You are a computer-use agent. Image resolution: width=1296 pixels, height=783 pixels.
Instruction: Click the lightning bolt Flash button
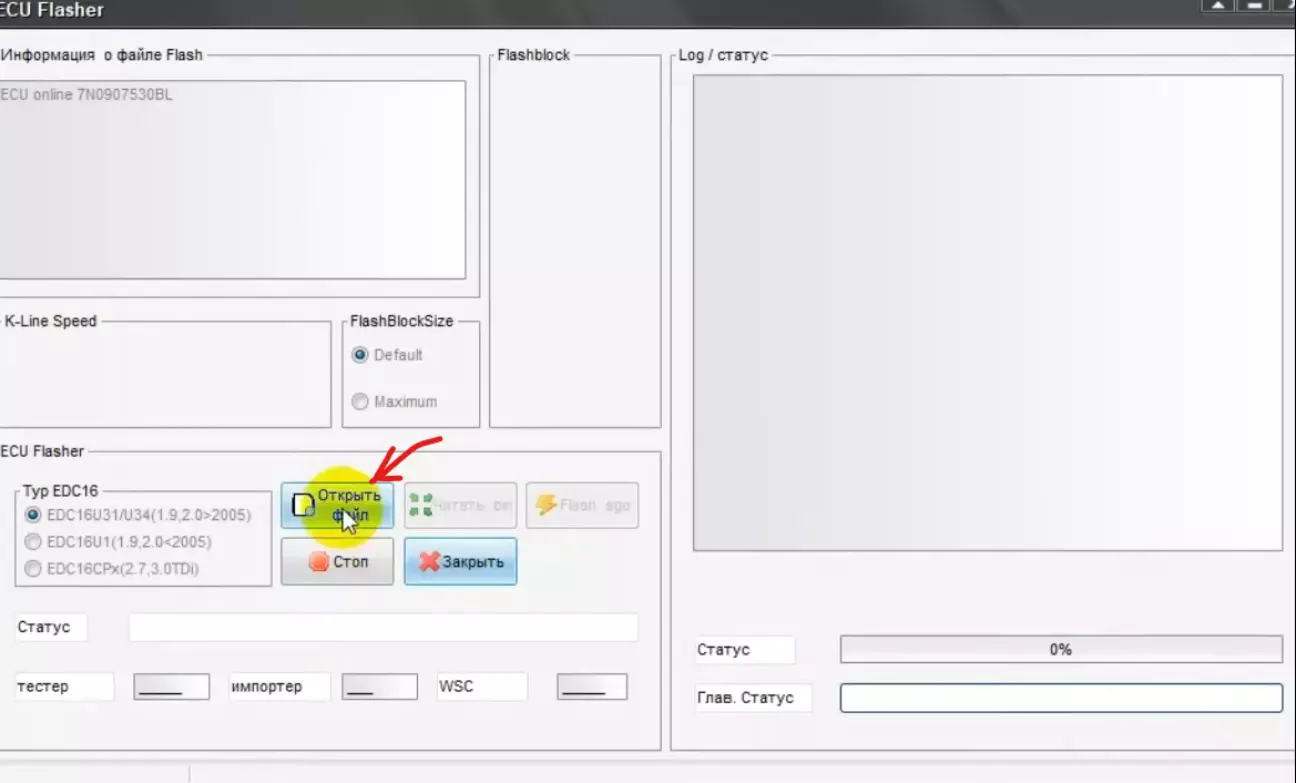click(582, 506)
